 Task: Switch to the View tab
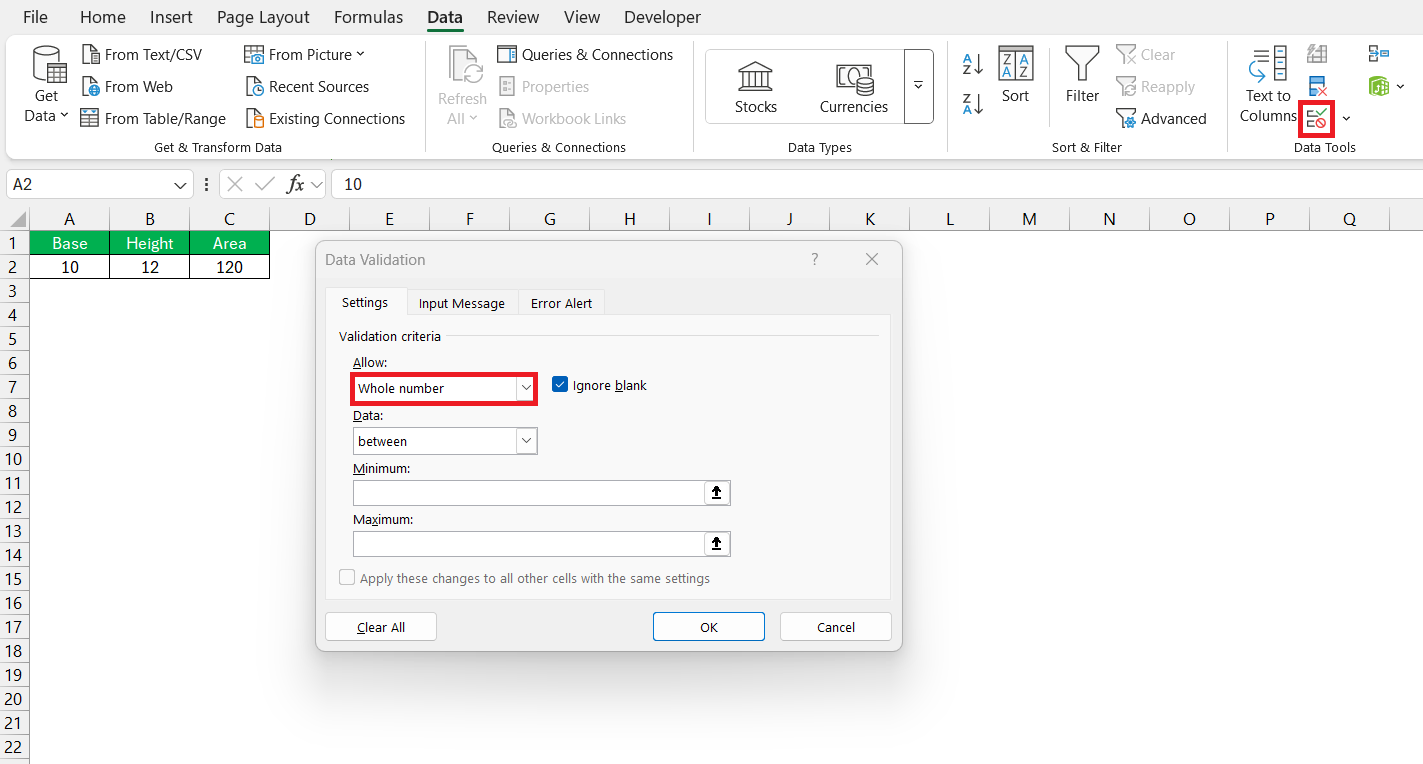pos(582,17)
